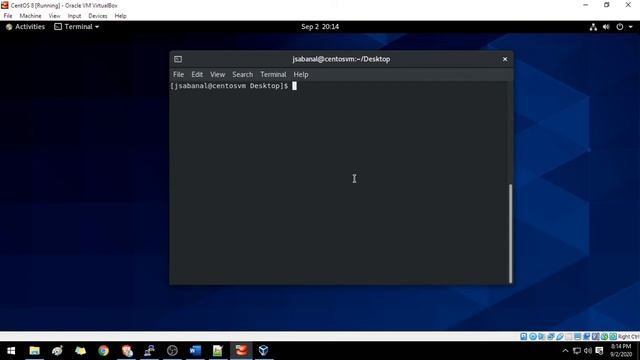Open VirtualBox Devices menu

[98, 16]
